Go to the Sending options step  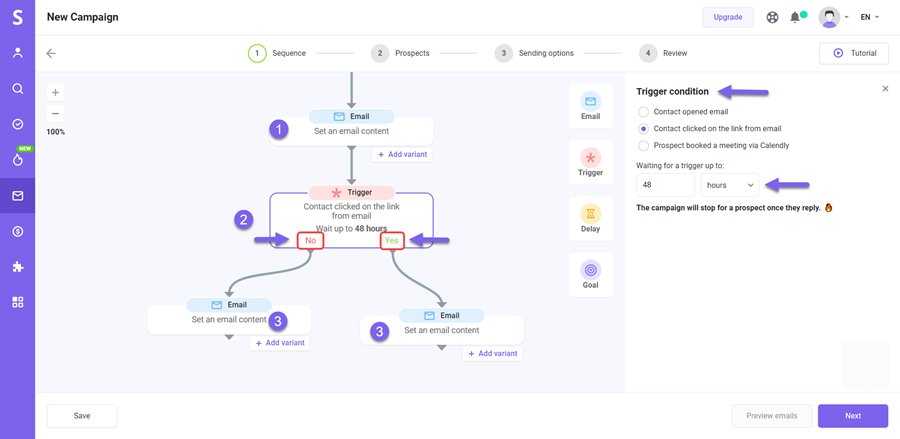[x=534, y=53]
